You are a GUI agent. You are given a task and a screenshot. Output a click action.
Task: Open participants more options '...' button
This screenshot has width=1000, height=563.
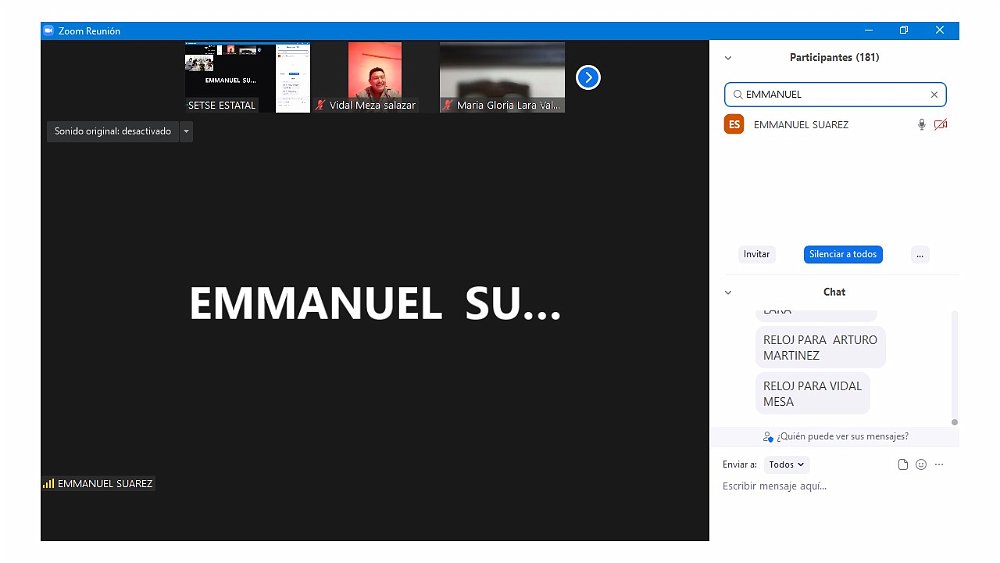coord(921,255)
